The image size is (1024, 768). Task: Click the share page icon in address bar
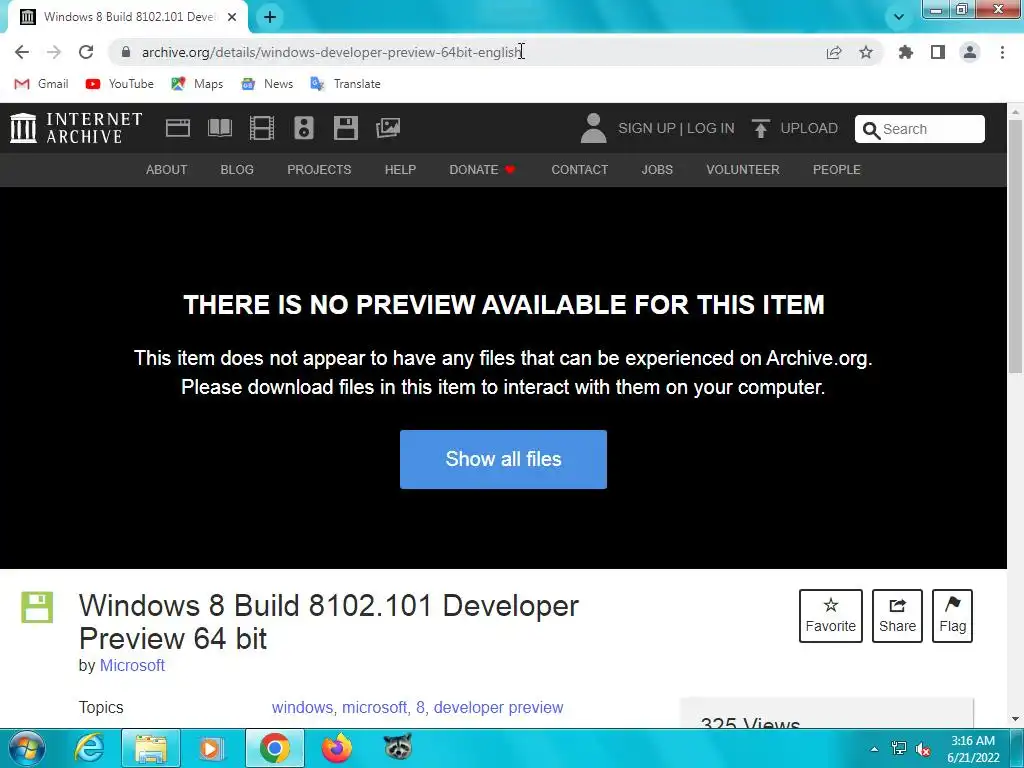point(834,52)
